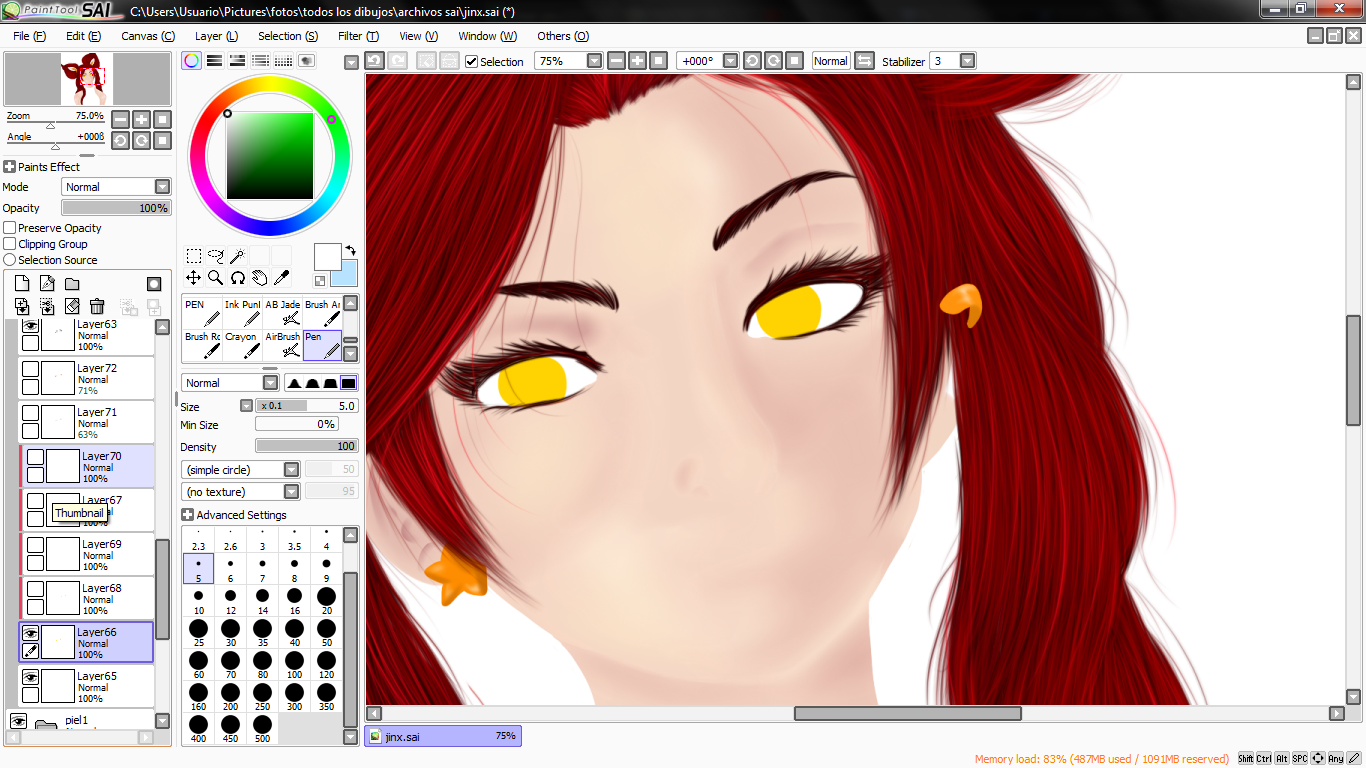Image resolution: width=1366 pixels, height=768 pixels.
Task: Open the Window menu
Action: (488, 36)
